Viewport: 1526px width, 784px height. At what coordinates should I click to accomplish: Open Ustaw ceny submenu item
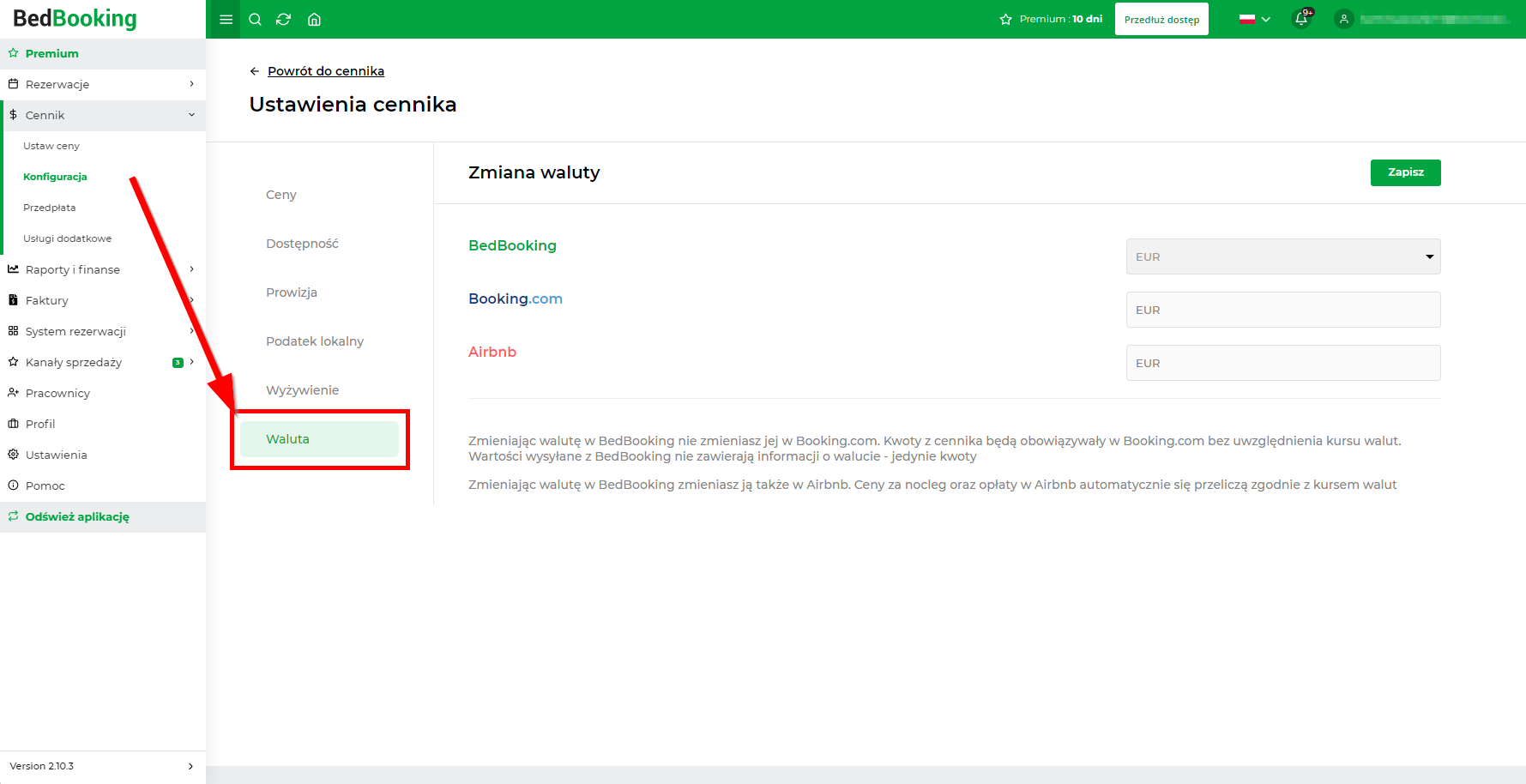tap(51, 146)
